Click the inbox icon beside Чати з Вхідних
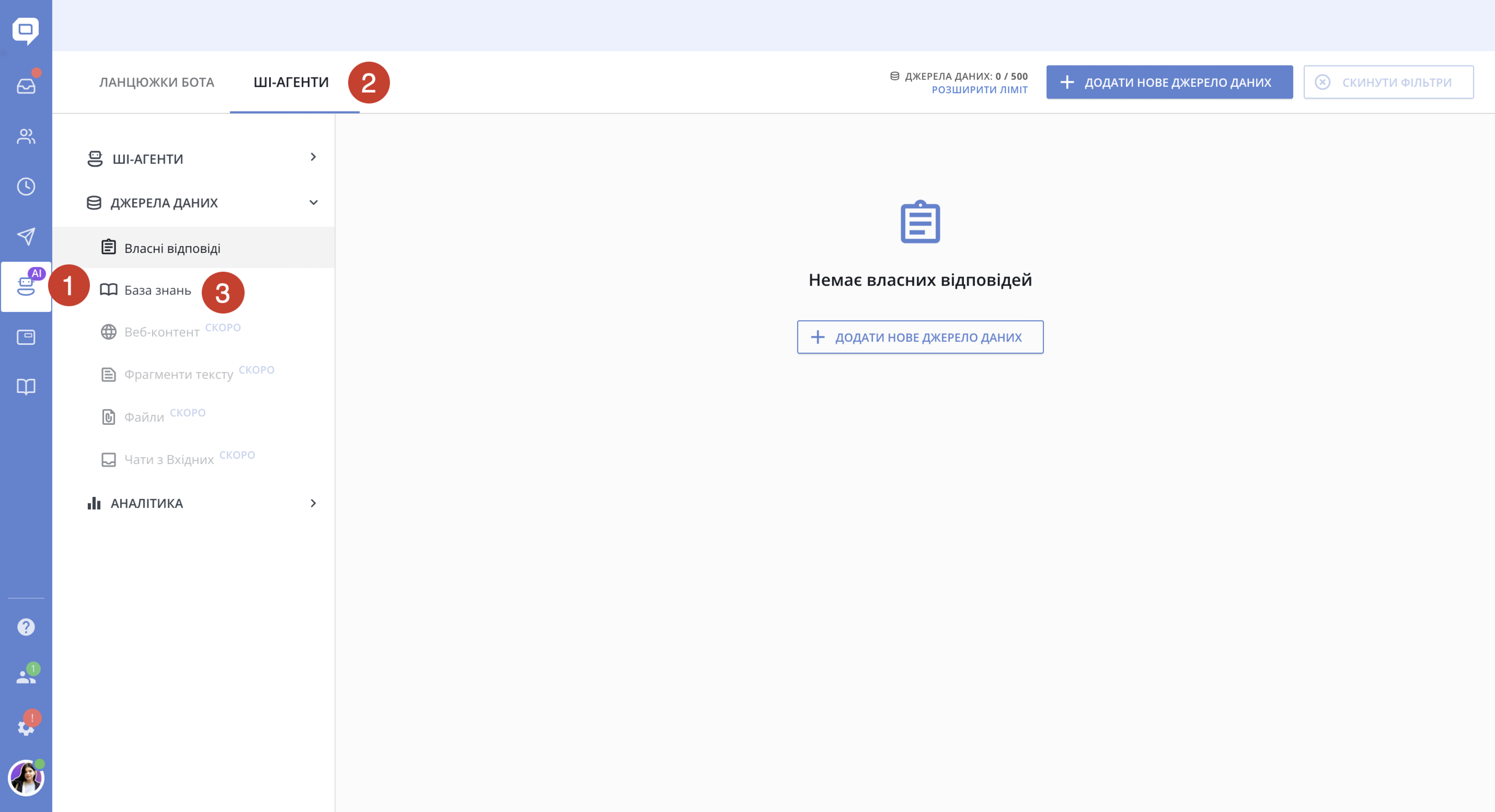 coord(108,460)
